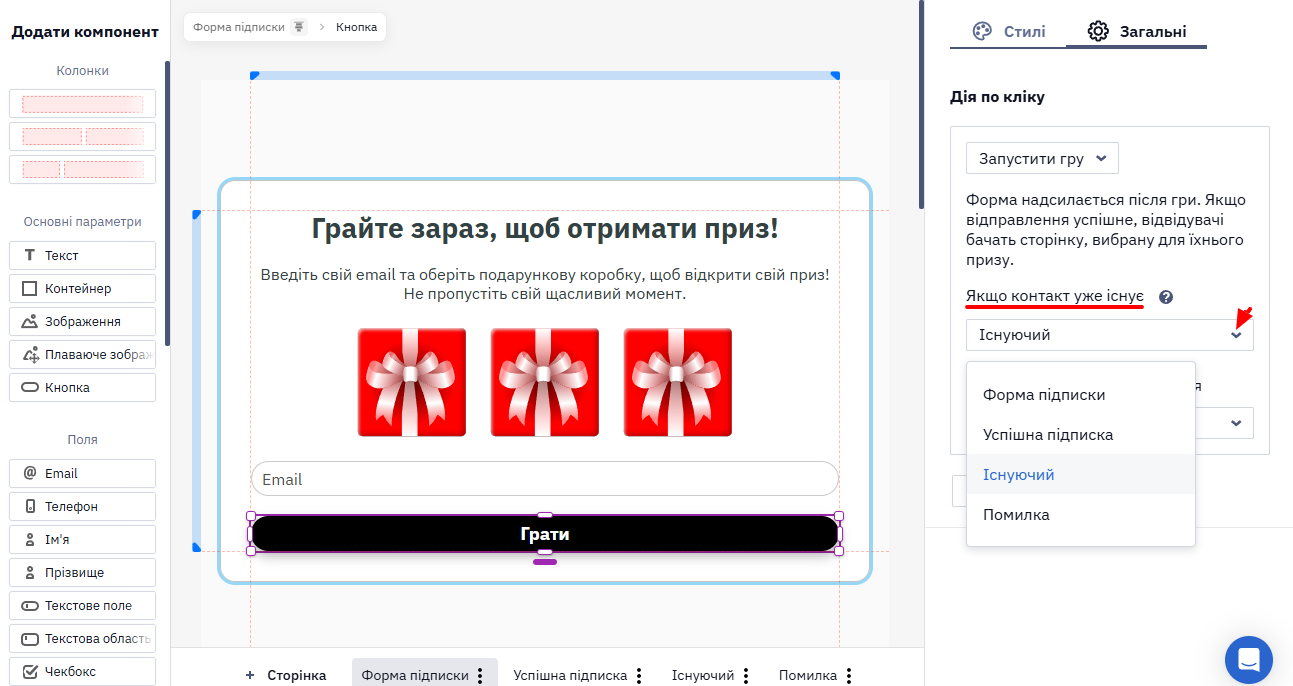Click the Email input field in the form
Viewport: 1293px width, 686px height.
click(545, 479)
